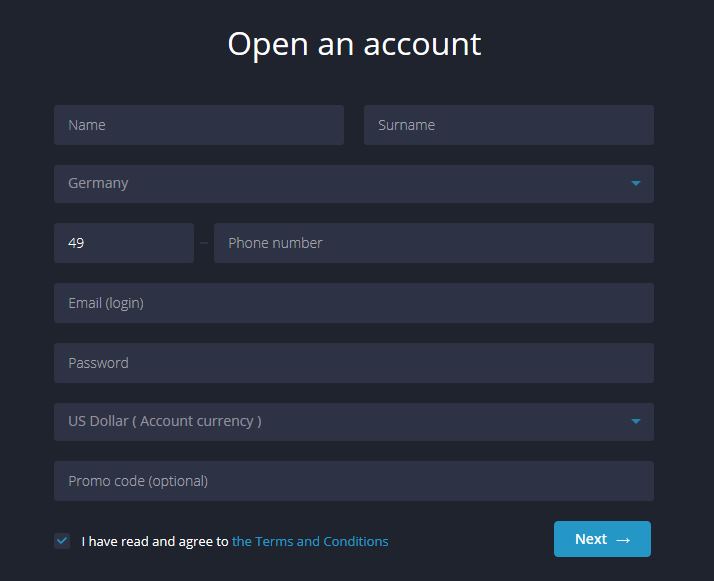This screenshot has height=581, width=714.
Task: Select the 'Germany' text in the country field
Action: 98,183
